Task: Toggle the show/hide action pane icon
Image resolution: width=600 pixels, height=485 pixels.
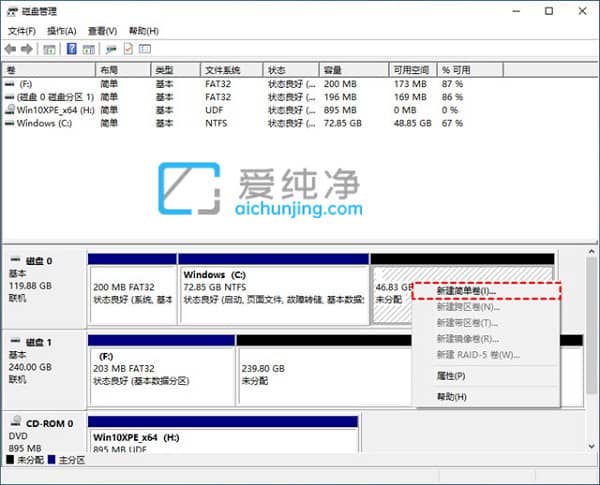Action: [x=89, y=49]
